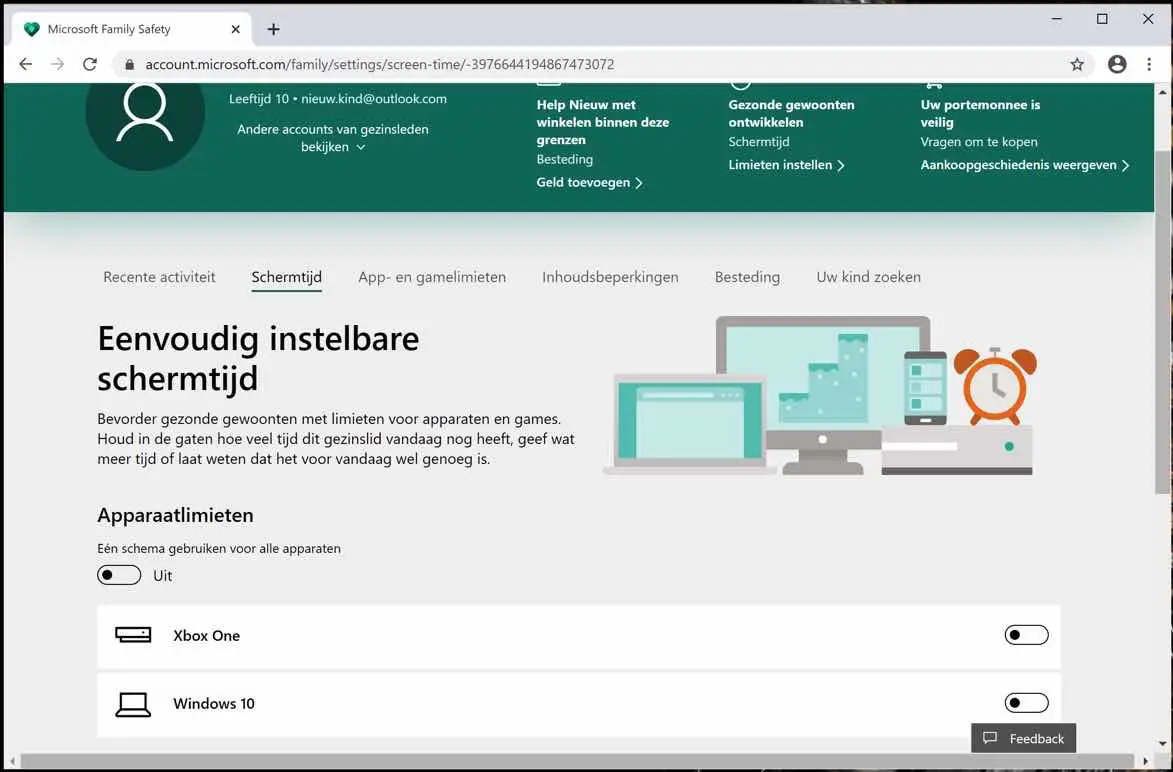Click the Feedback button
This screenshot has width=1173, height=772.
point(1023,738)
